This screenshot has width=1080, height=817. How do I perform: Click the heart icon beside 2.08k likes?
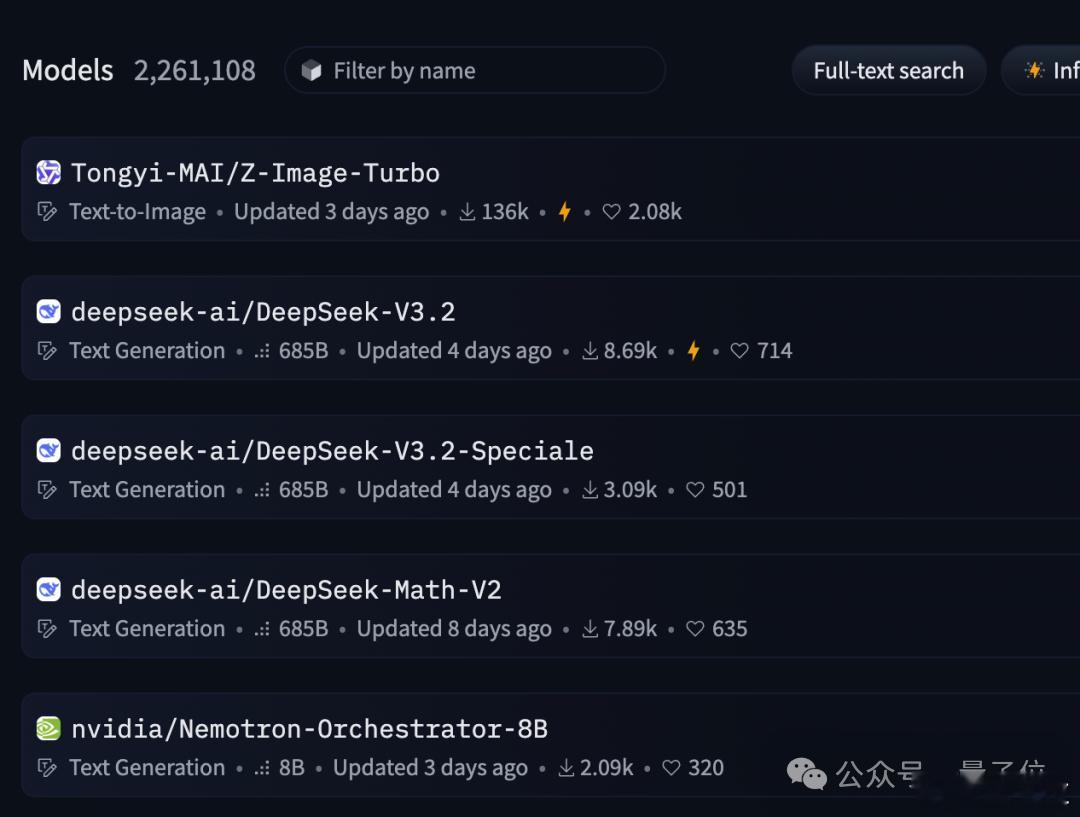click(611, 211)
